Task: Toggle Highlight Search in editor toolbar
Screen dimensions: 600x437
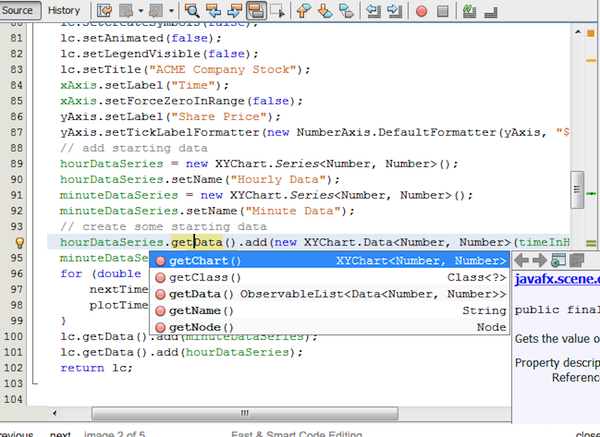Action: [x=256, y=11]
